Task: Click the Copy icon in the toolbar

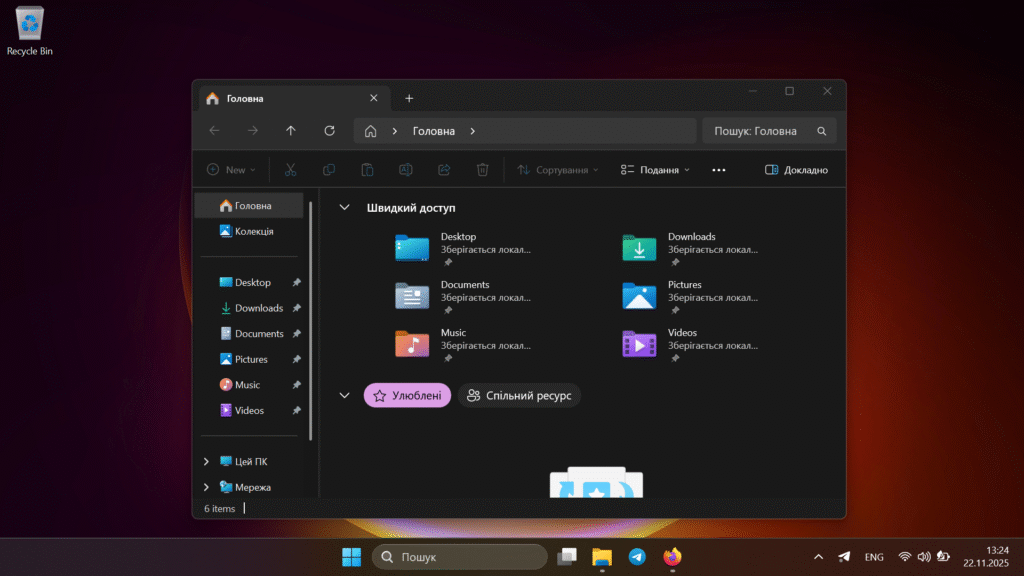Action: tap(329, 169)
